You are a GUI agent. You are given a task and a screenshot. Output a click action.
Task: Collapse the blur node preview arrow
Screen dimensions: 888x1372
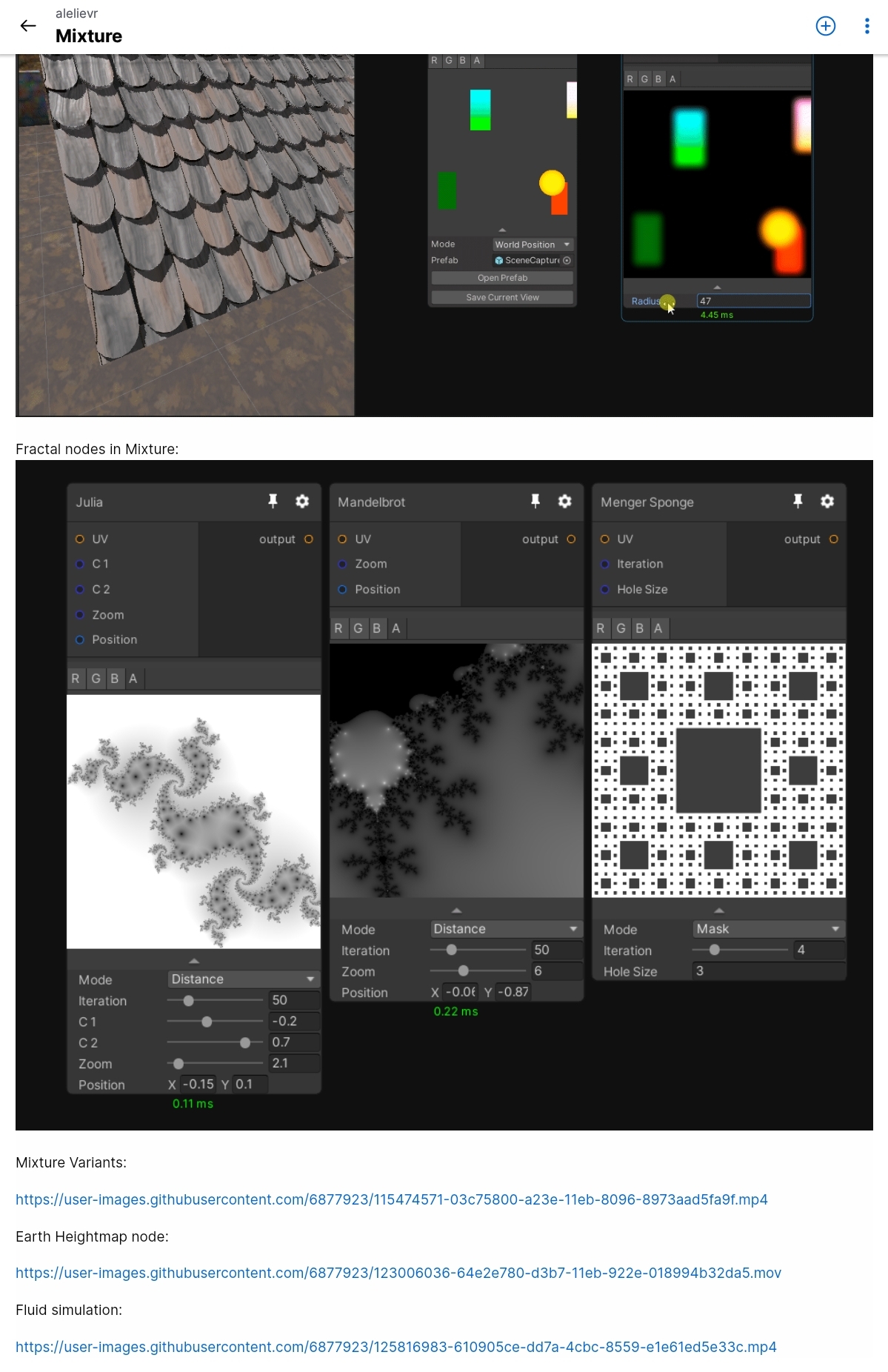pyautogui.click(x=717, y=287)
